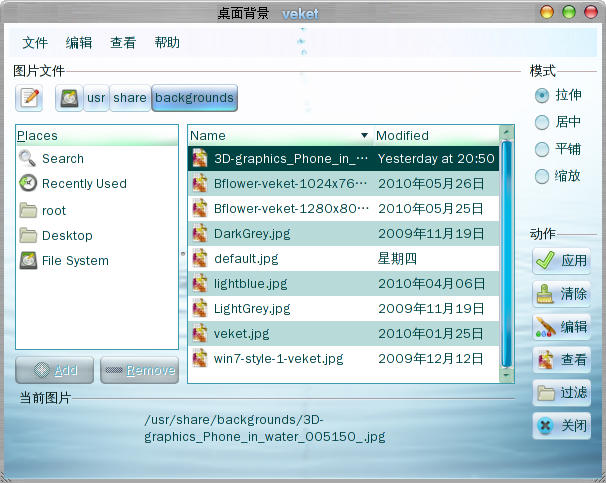The height and width of the screenshot is (483, 606).
Task: Open the 帮助 (Help) menu
Action: point(167,43)
